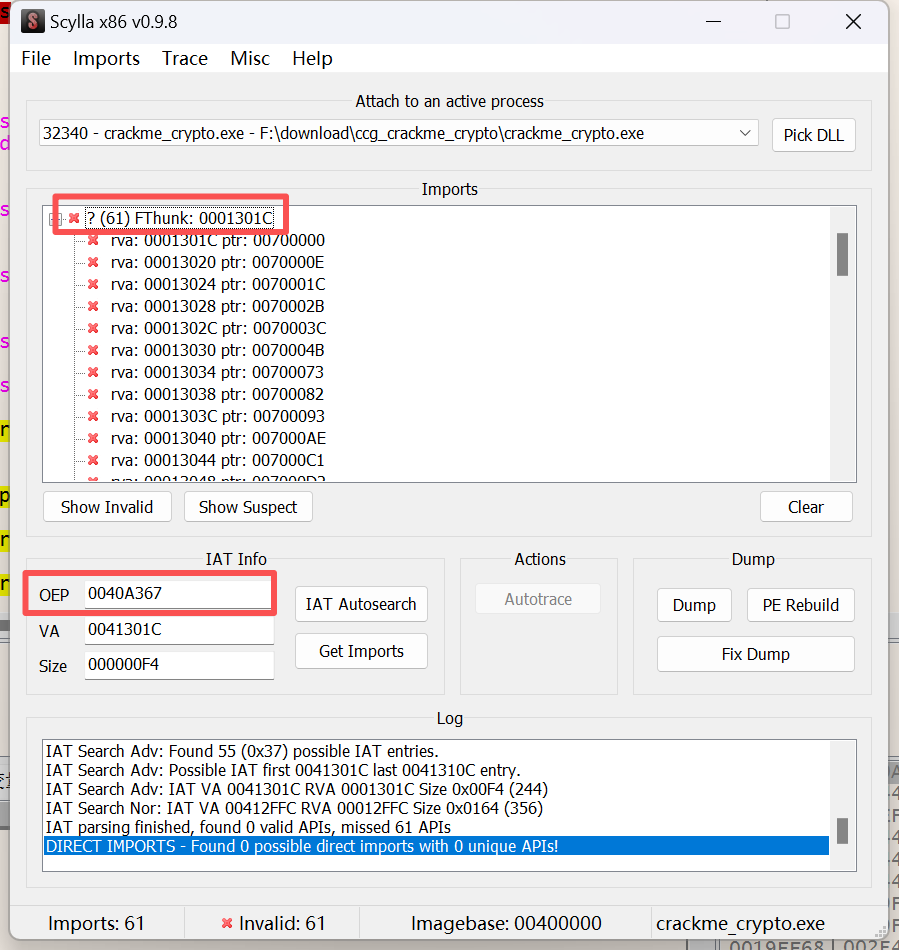Click the Log panel scrollbar thumb
Image resolution: width=899 pixels, height=950 pixels.
tap(842, 830)
